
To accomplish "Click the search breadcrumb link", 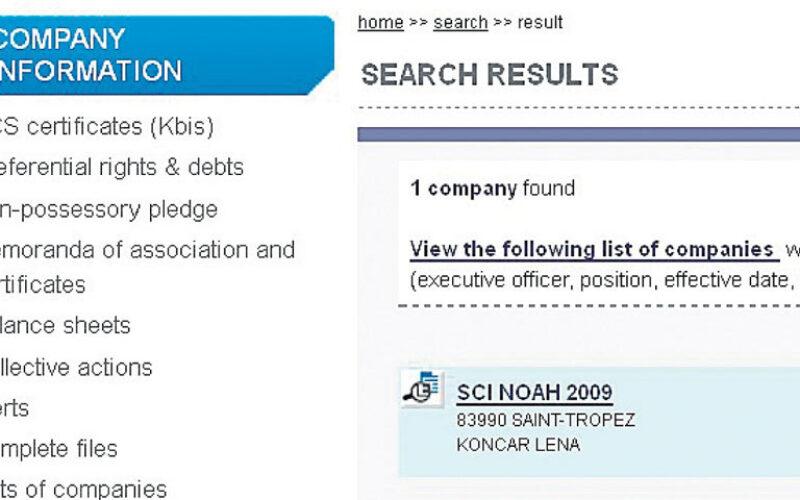I will pos(460,22).
